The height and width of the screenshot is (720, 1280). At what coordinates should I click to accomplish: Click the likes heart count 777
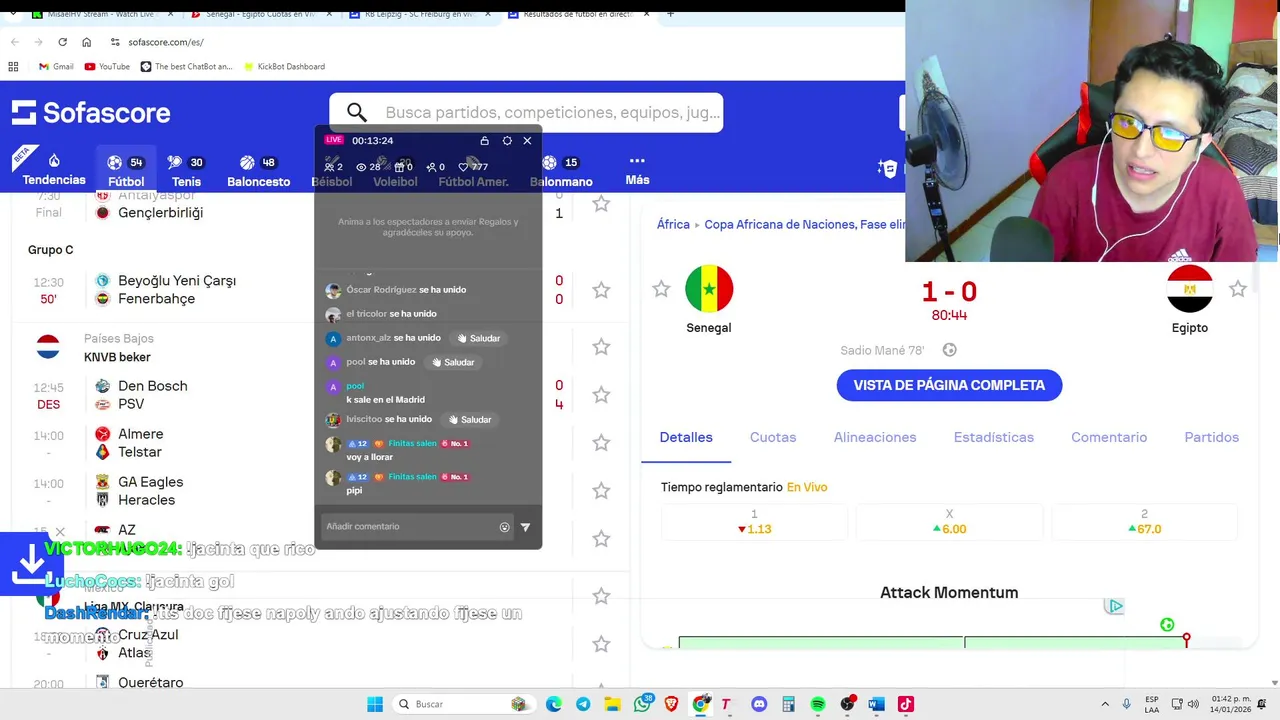472,167
